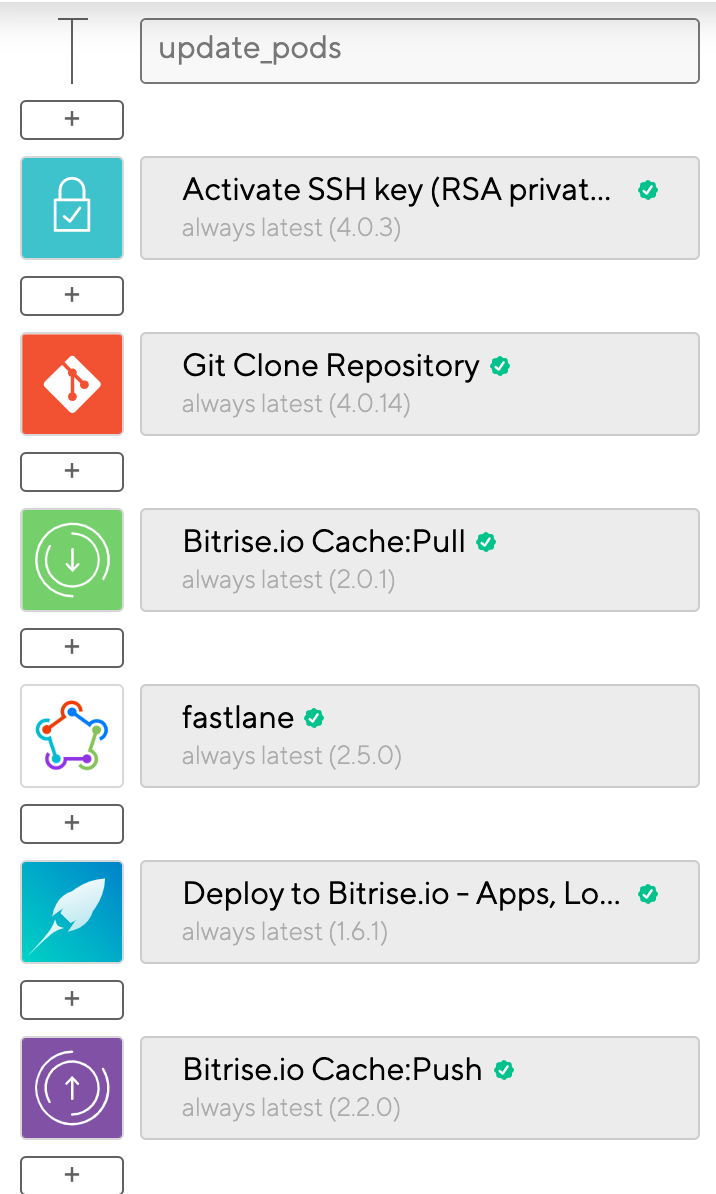Click the Cache:Pull download icon
This screenshot has width=716, height=1194.
(72, 560)
